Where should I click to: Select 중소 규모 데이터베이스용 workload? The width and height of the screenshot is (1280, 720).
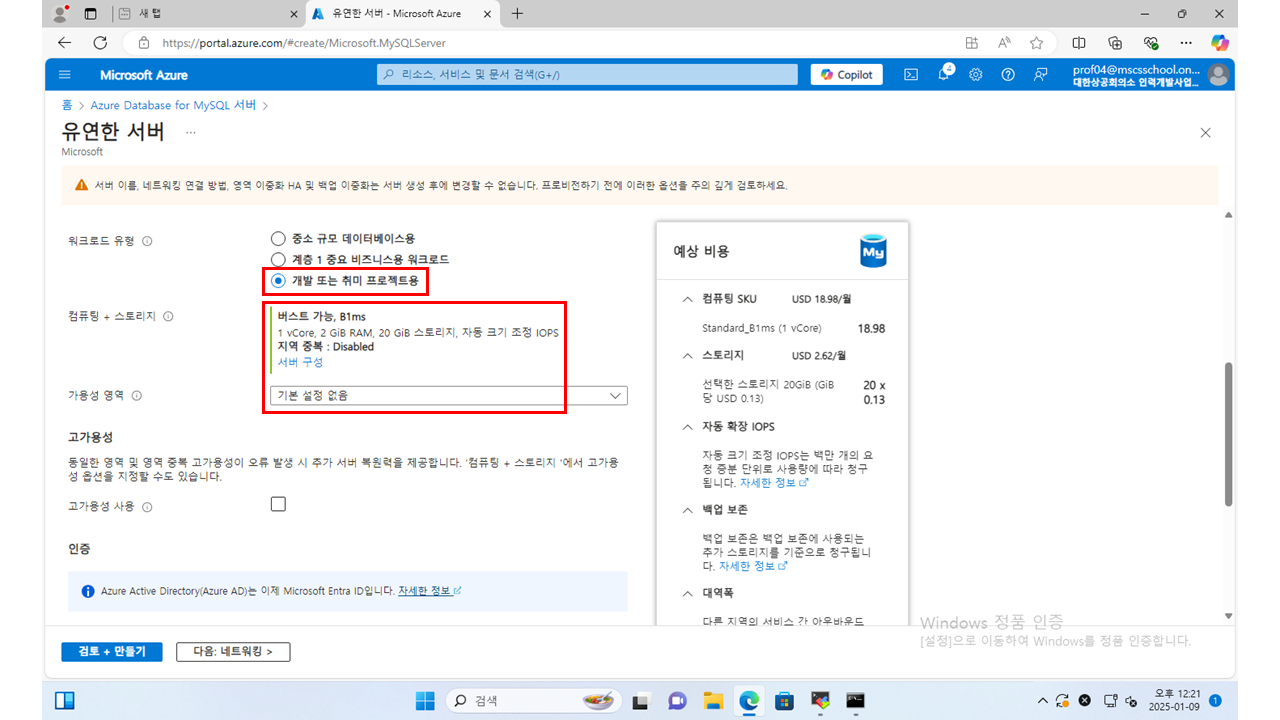click(x=278, y=239)
